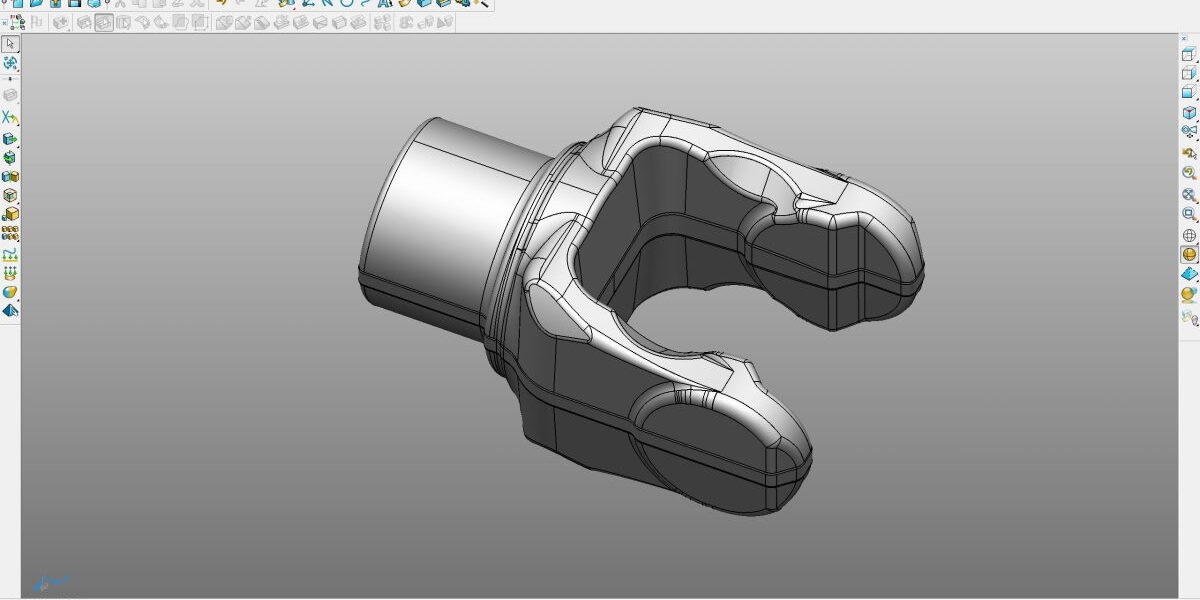Viewport: 1200px width, 600px height.
Task: Select the circle sketch tool
Action: (347, 3)
